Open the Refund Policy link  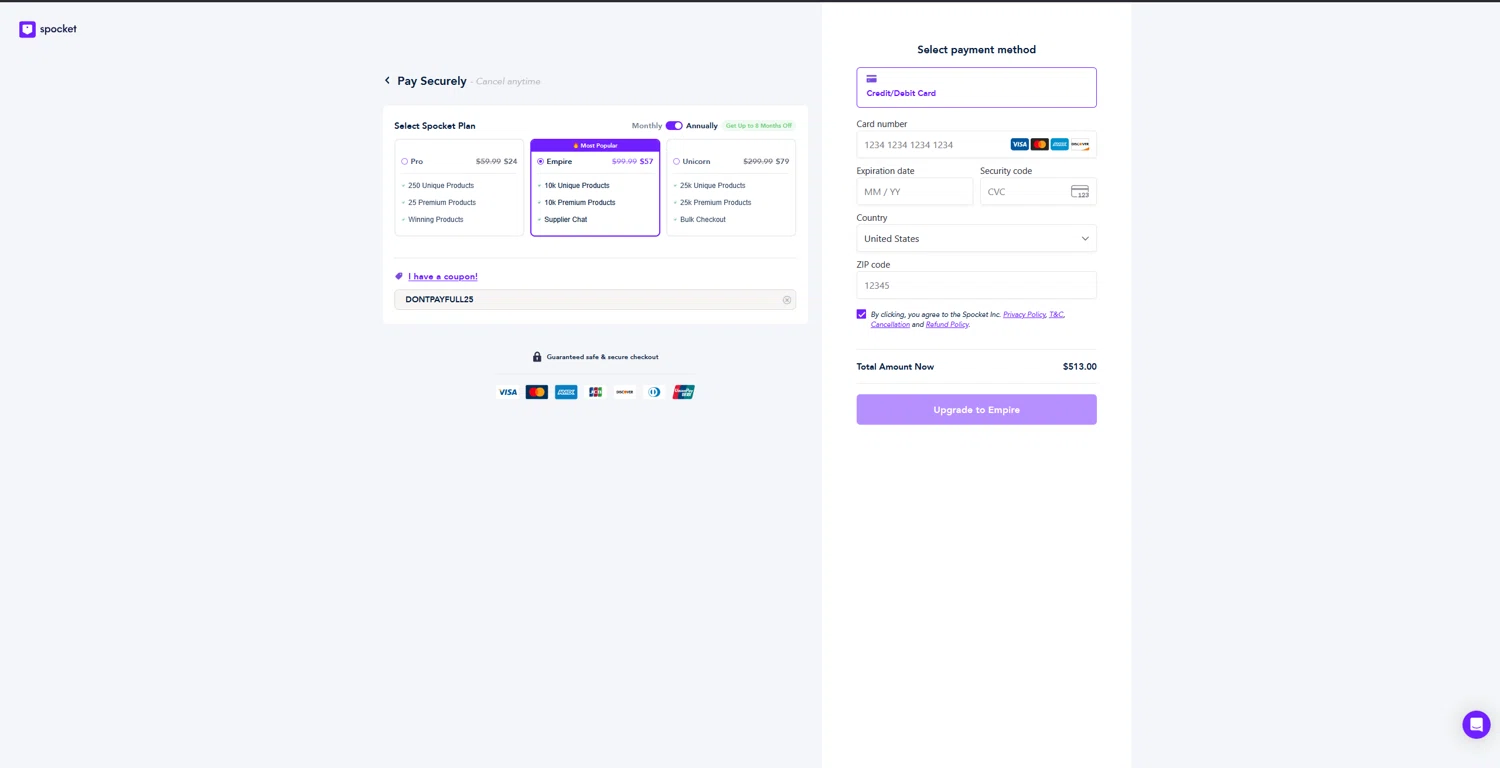947,324
